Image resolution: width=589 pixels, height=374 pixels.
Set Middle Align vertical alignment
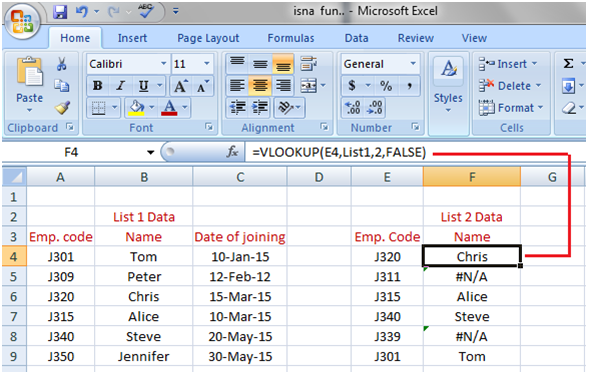(x=260, y=63)
